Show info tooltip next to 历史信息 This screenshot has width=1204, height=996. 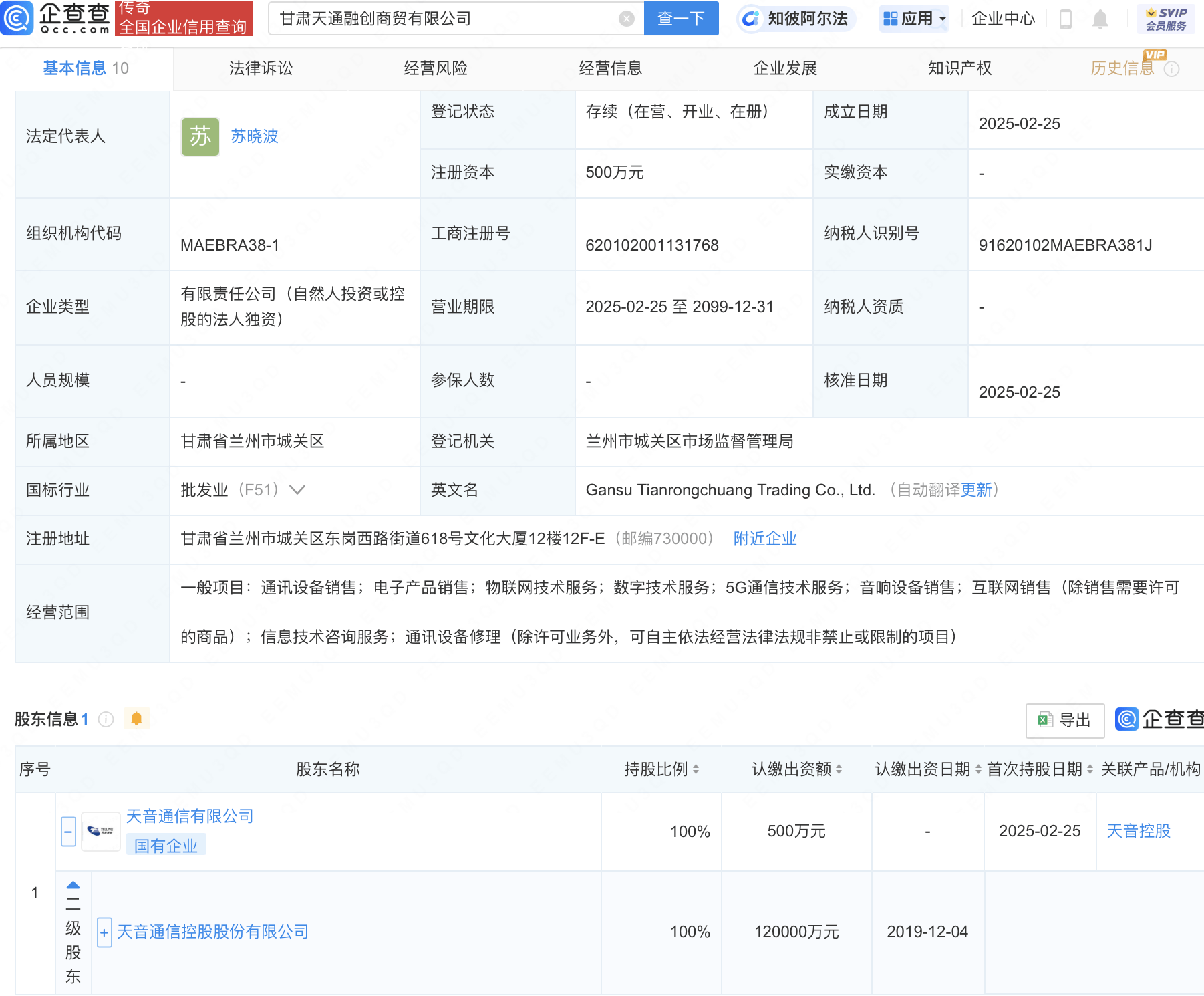[1171, 69]
